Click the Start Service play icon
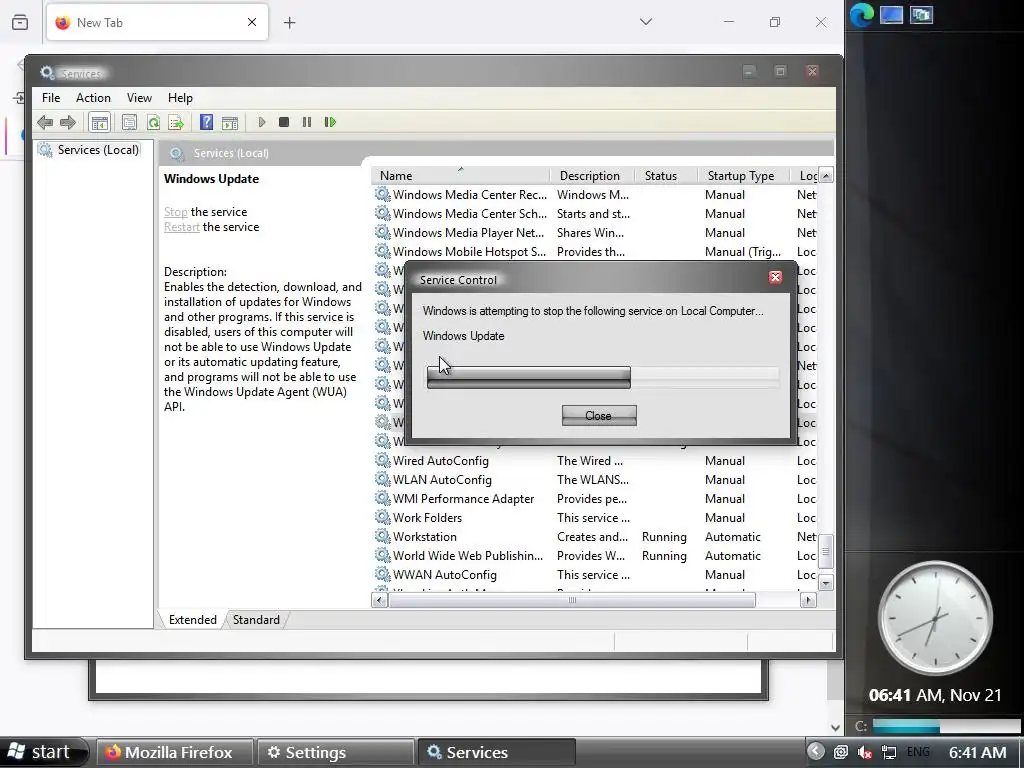Viewport: 1024px width, 768px height. (262, 122)
